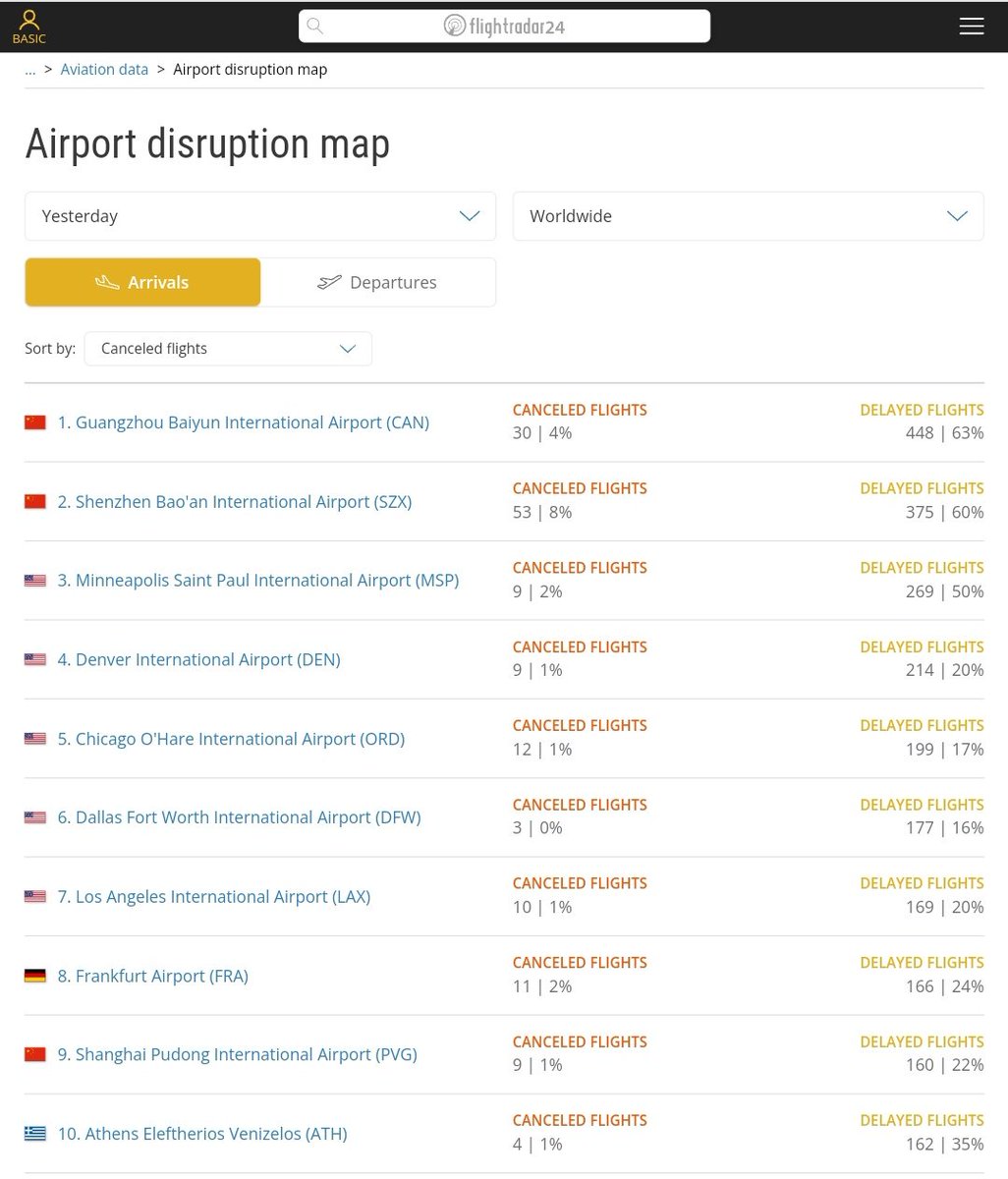Click Chicago delayed value 199 | 17%
This screenshot has height=1179, width=1008.
[x=944, y=750]
